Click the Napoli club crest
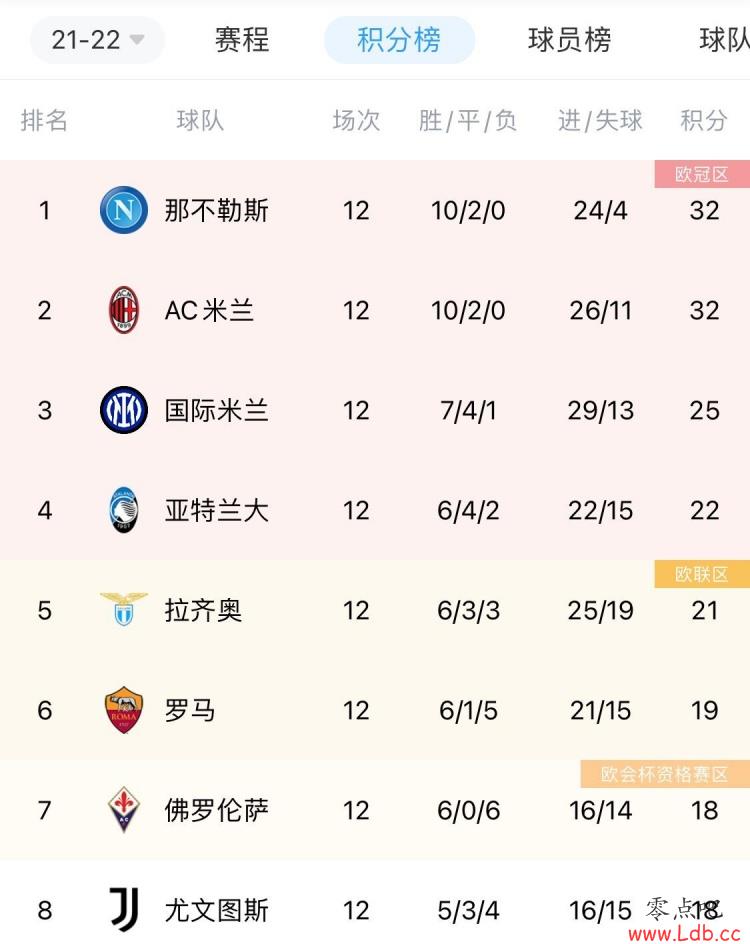 (123, 210)
